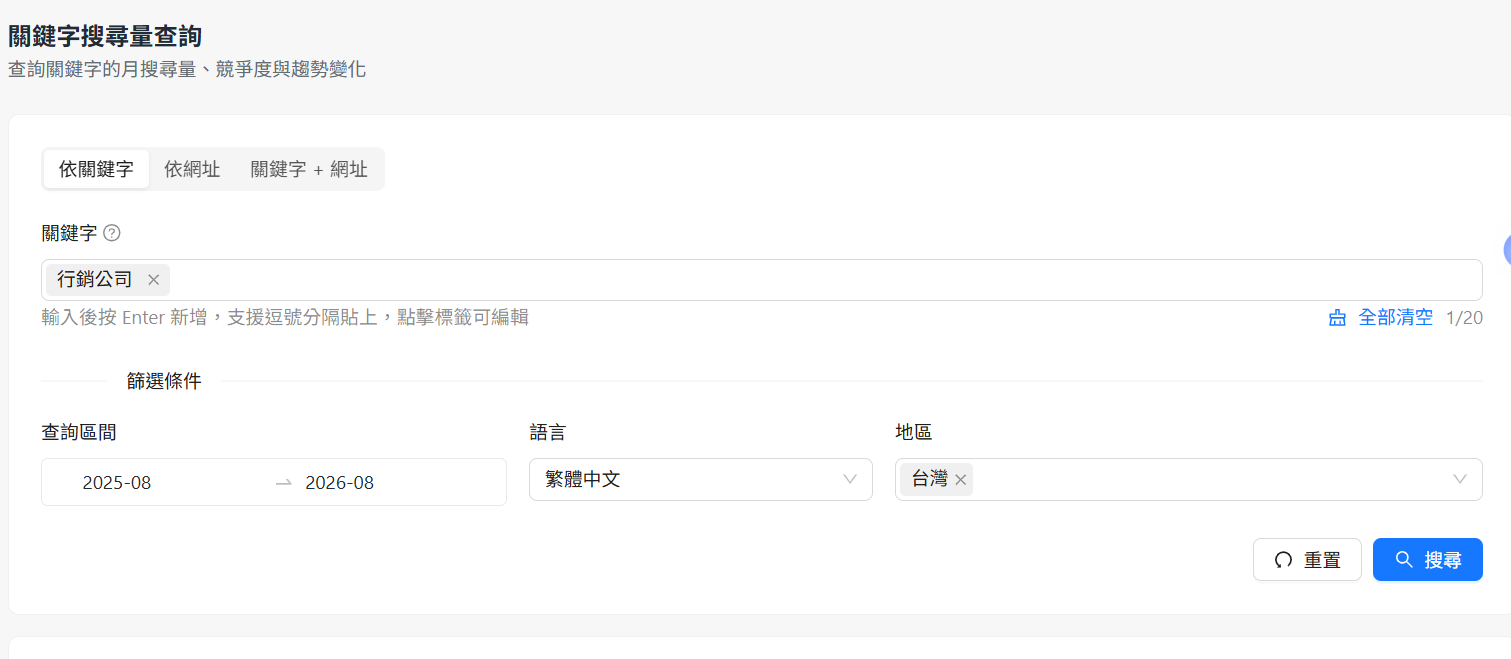This screenshot has width=1511, height=659.
Task: Click the help icon beside 關鍵字 label
Action: [112, 233]
